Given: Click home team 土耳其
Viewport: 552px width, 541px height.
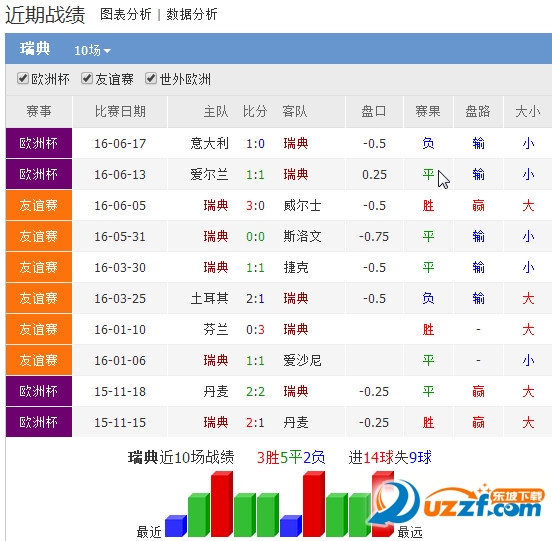Looking at the screenshot, I should [209, 298].
